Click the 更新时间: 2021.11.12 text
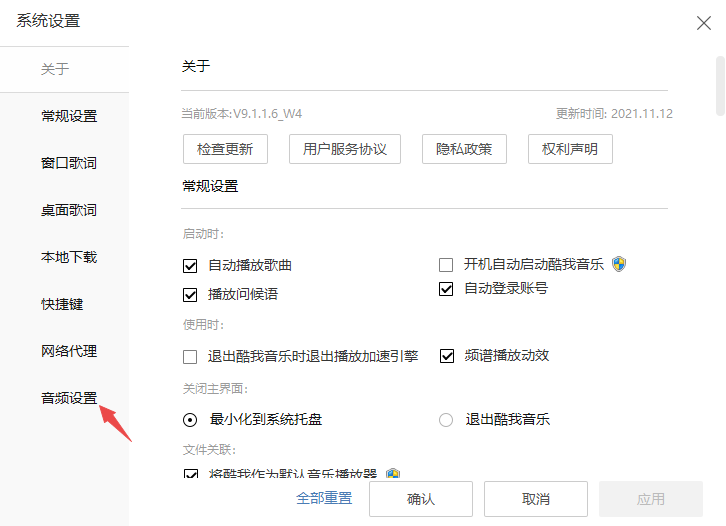This screenshot has height=526, width=726. (x=614, y=113)
